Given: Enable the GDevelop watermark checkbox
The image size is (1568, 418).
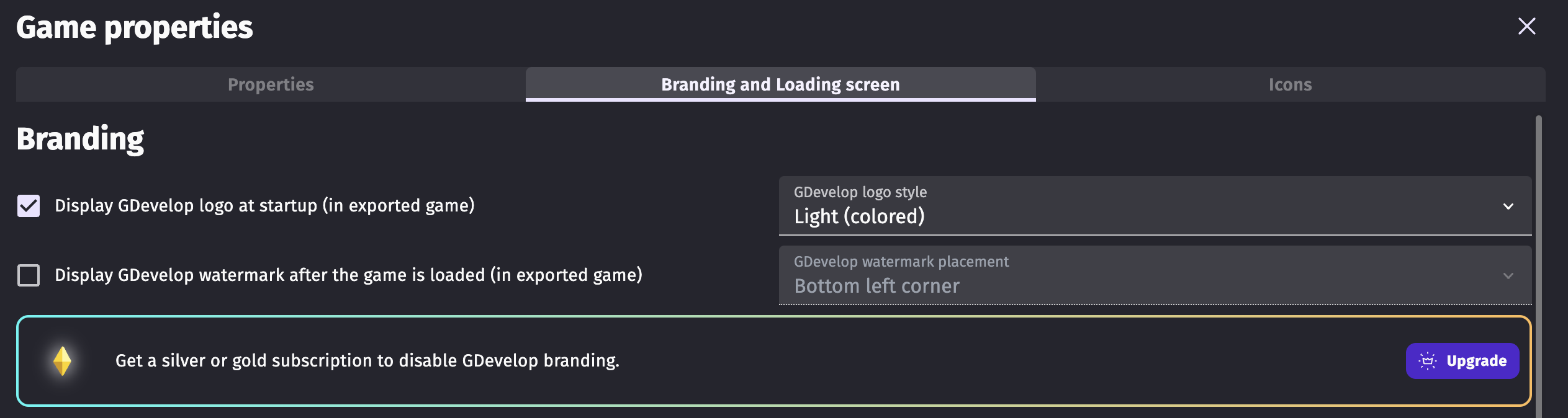Looking at the screenshot, I should pyautogui.click(x=29, y=275).
